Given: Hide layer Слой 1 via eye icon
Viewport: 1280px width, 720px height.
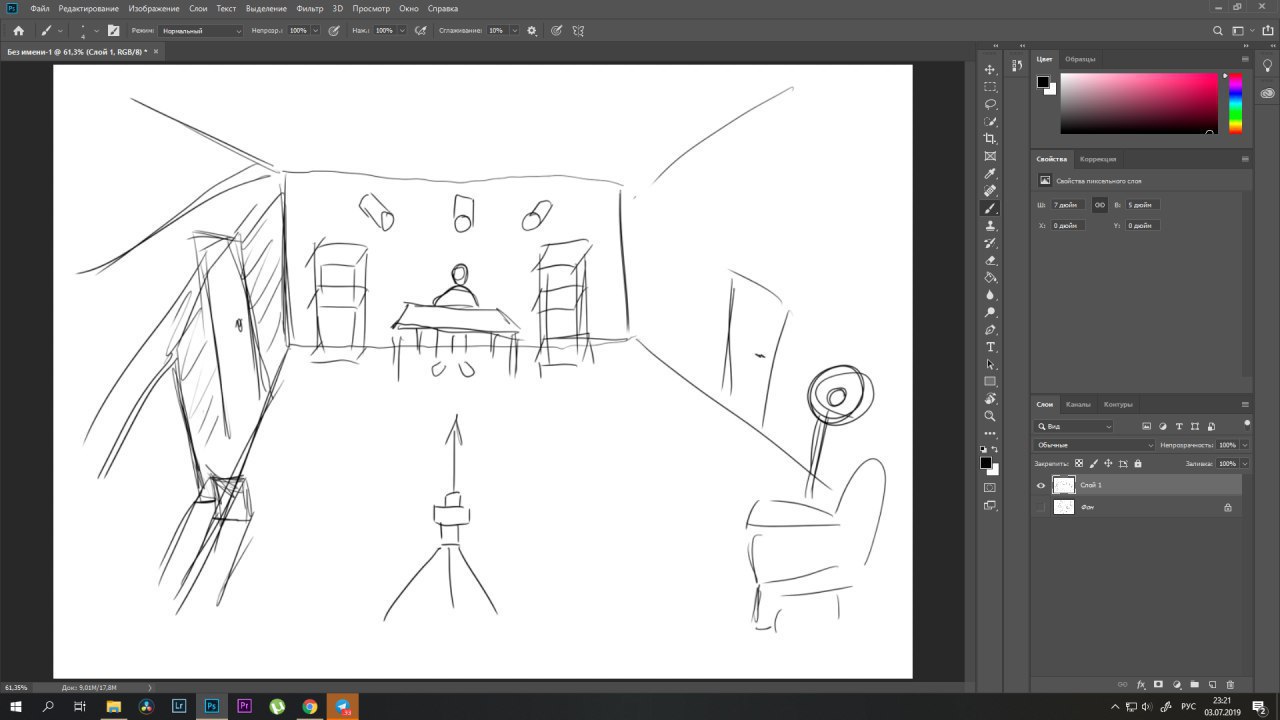Looking at the screenshot, I should pyautogui.click(x=1040, y=486).
